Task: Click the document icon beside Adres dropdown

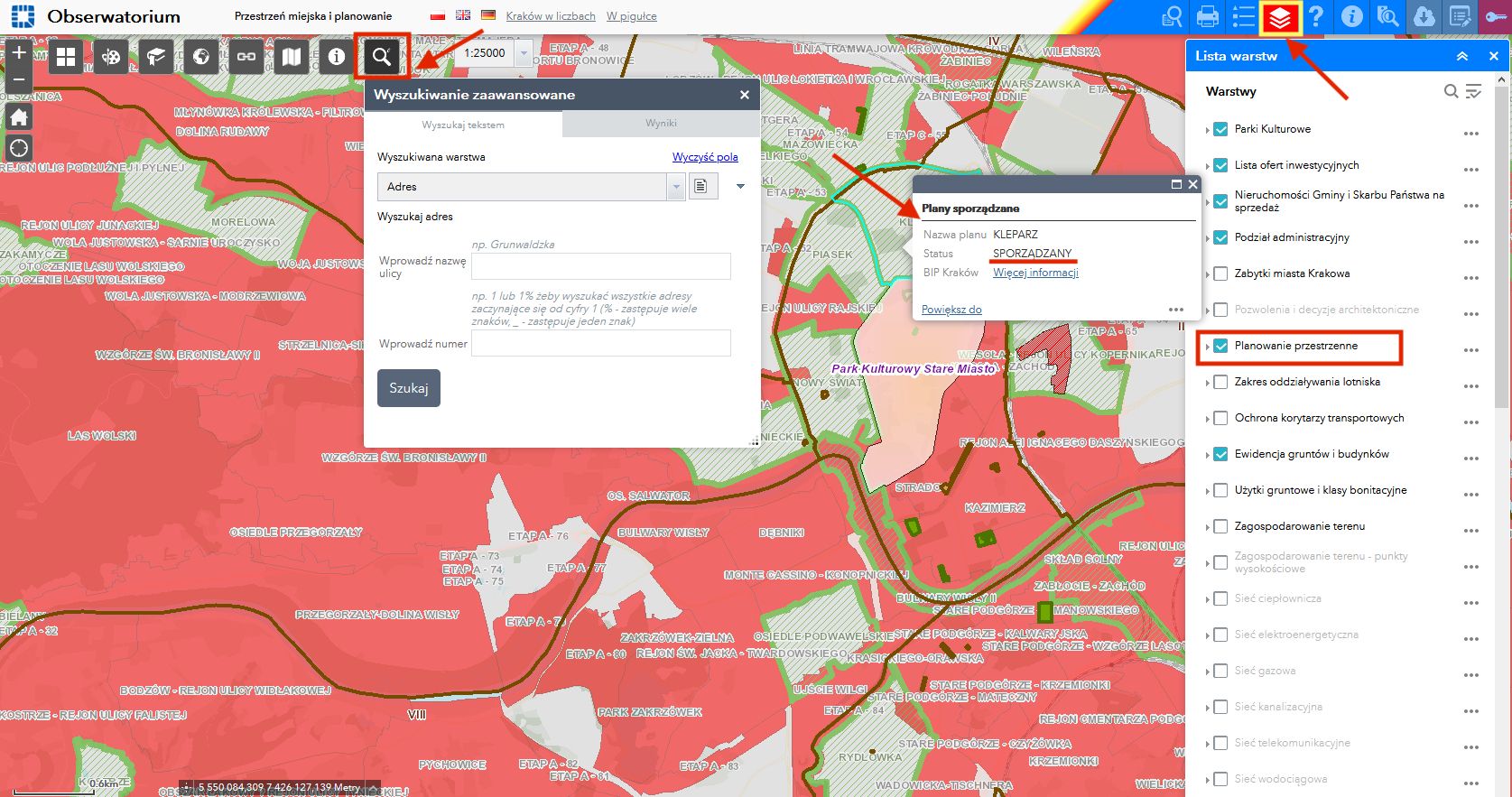Action: pos(702,187)
